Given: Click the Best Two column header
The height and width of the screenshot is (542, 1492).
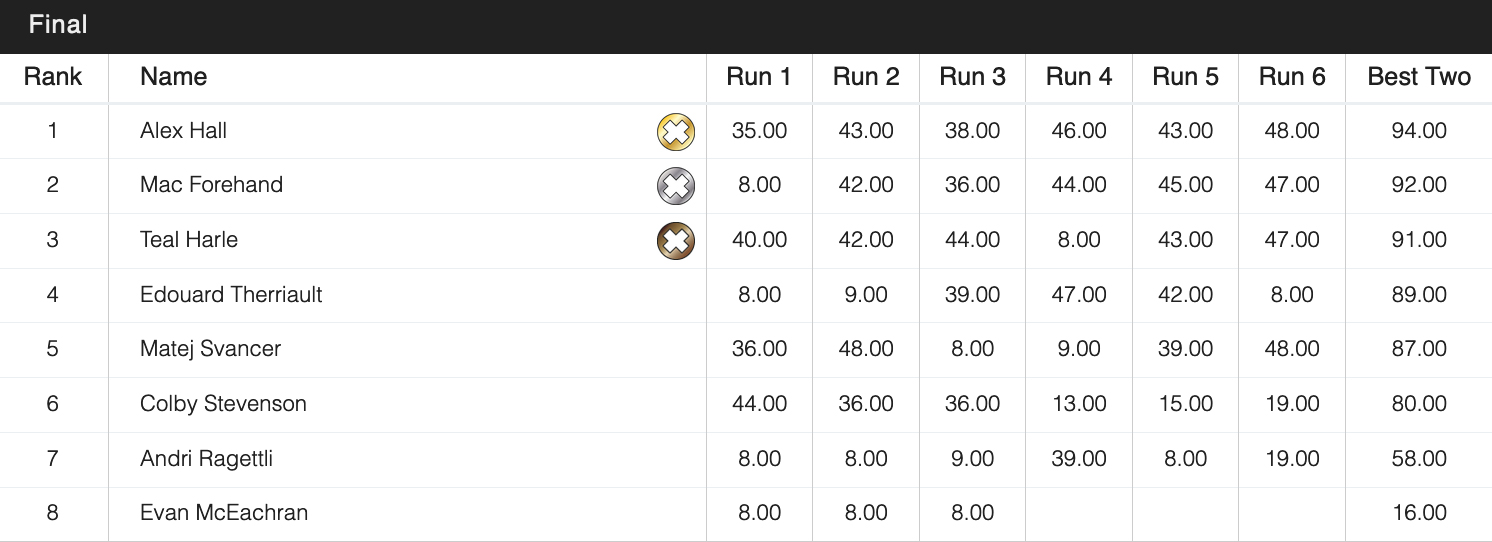Looking at the screenshot, I should (x=1418, y=77).
